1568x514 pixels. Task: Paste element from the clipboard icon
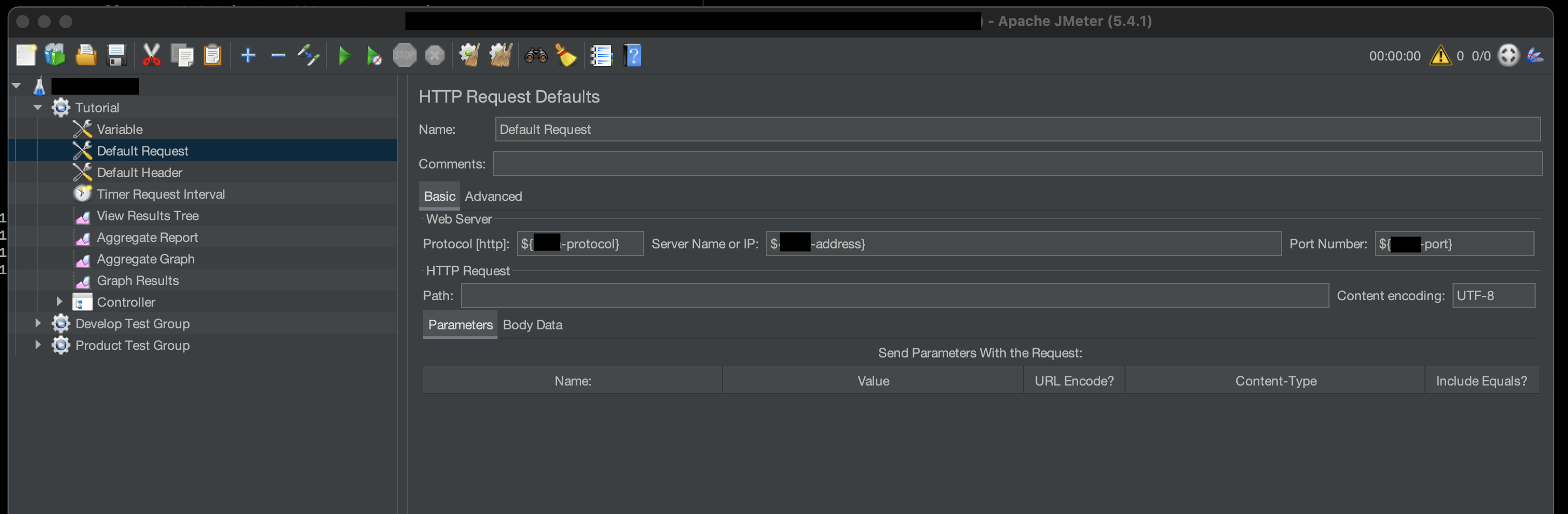[213, 56]
